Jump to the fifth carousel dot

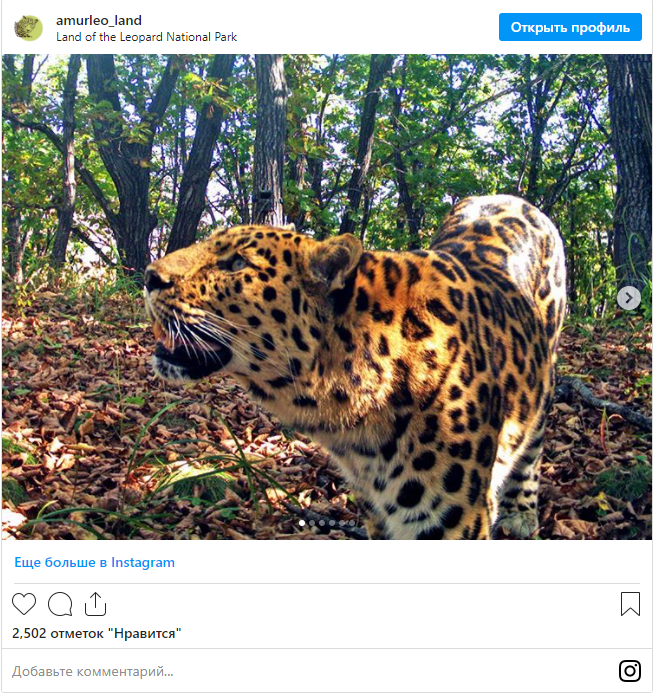click(342, 523)
